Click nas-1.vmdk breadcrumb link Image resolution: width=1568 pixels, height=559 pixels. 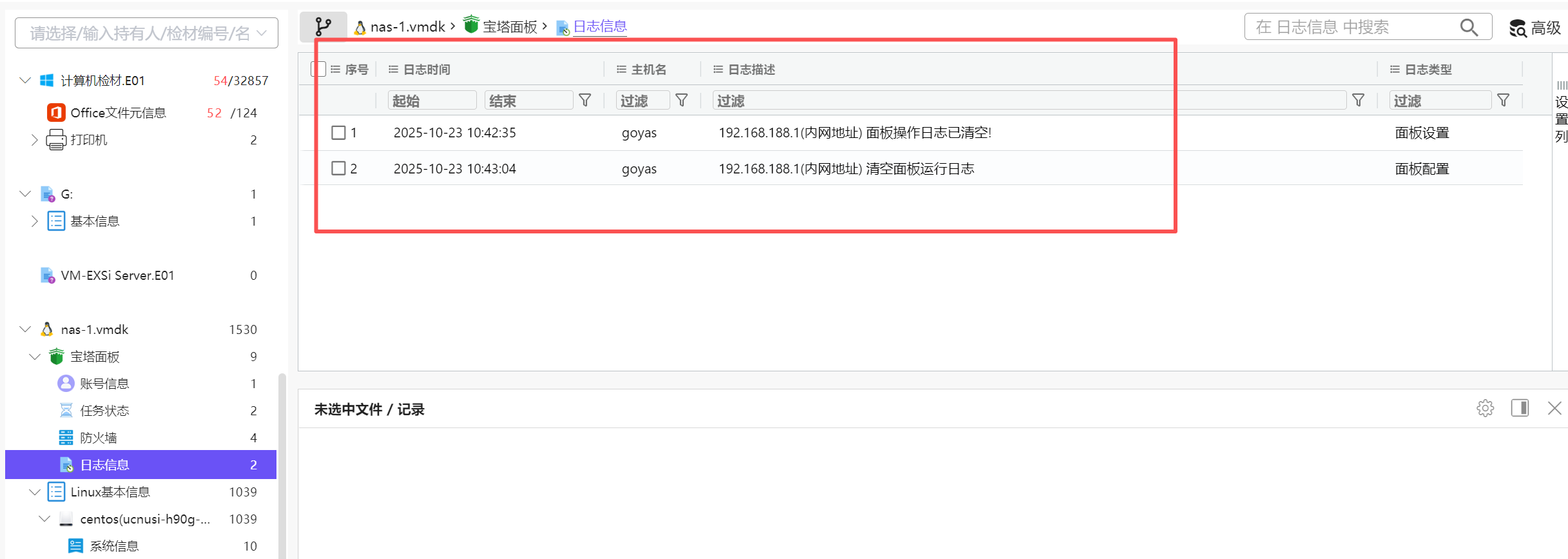pos(407,26)
